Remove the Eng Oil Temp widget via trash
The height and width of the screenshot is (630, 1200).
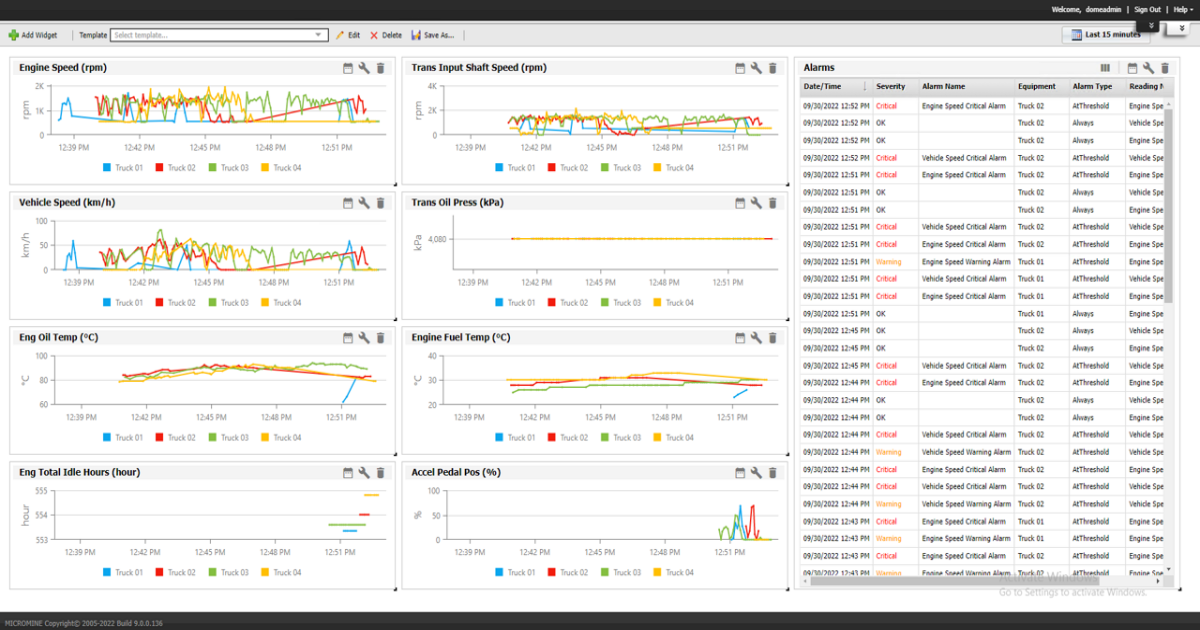coord(380,338)
